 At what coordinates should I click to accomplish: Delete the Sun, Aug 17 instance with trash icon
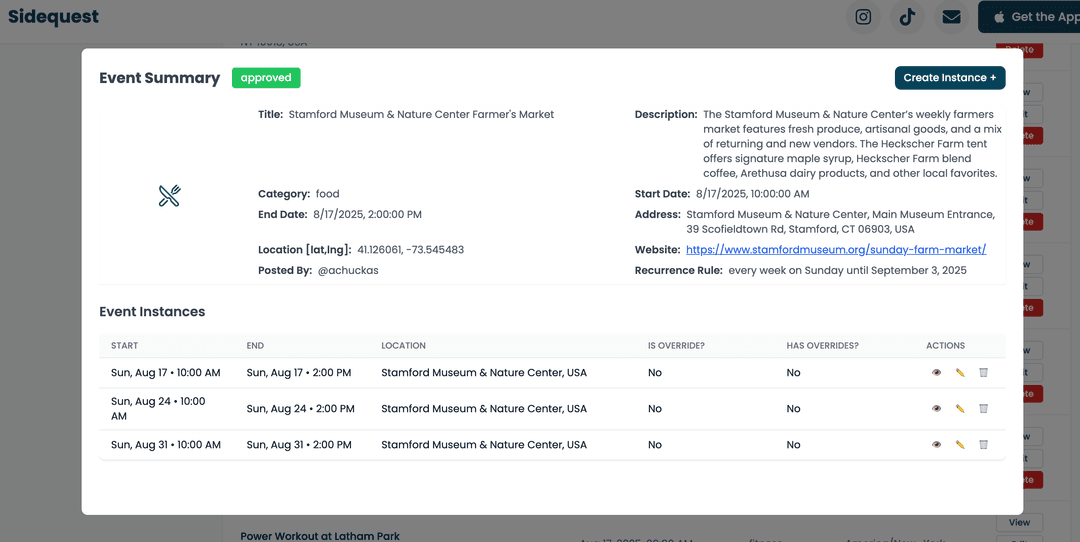coord(984,373)
